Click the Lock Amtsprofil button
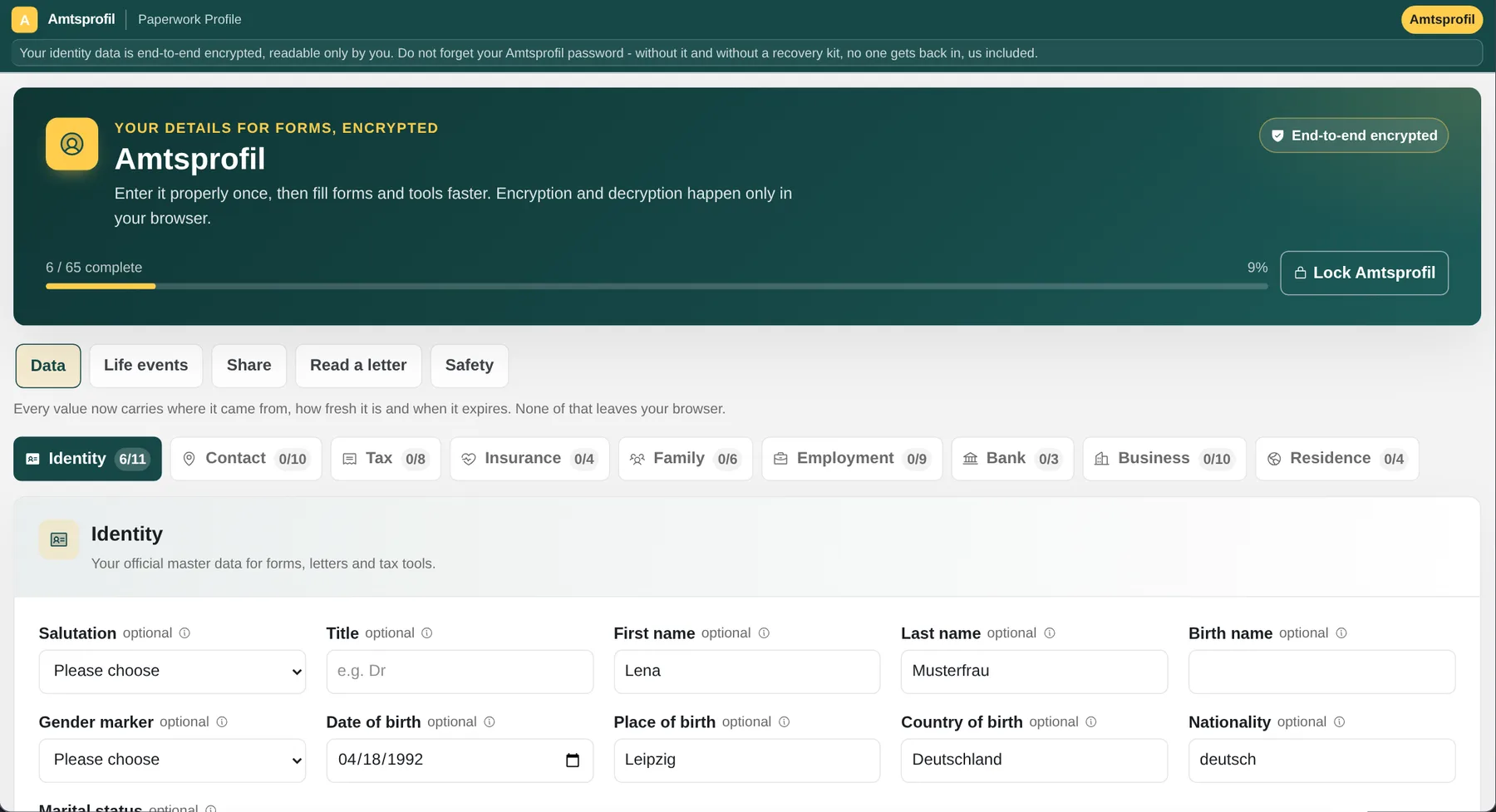Image resolution: width=1496 pixels, height=812 pixels. (x=1364, y=273)
